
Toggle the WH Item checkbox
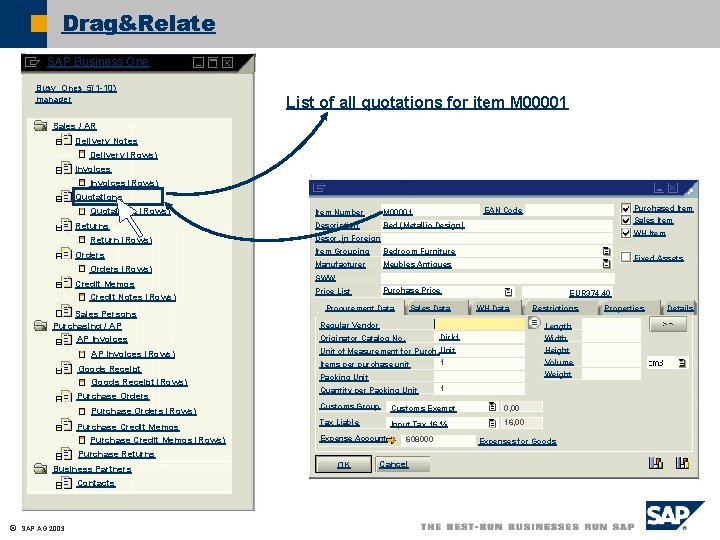(x=626, y=233)
